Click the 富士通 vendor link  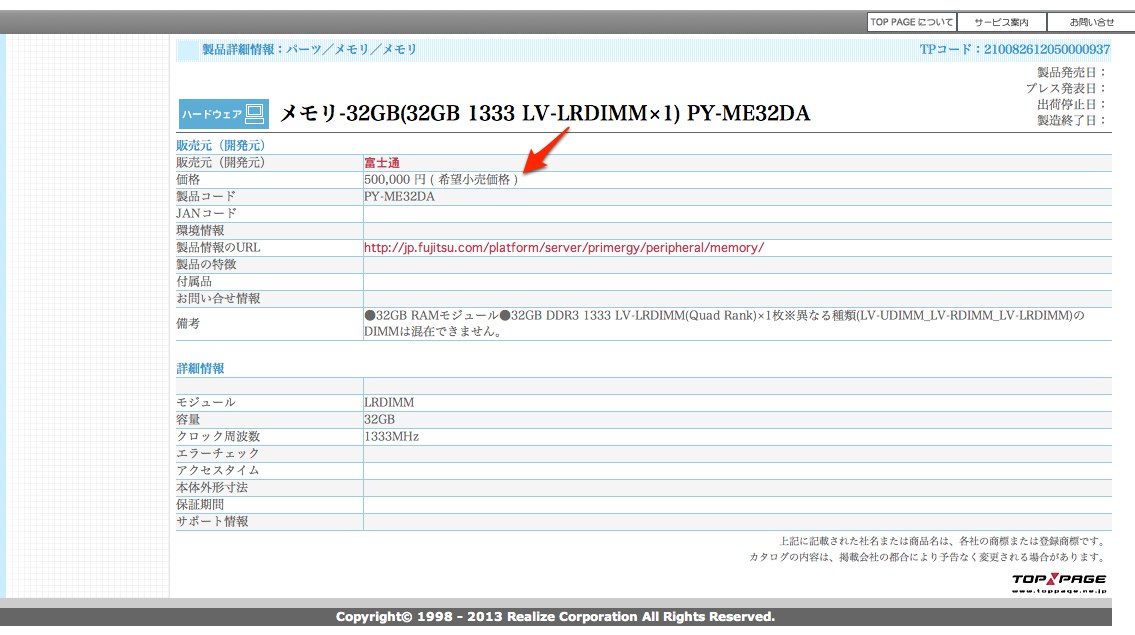(x=381, y=163)
